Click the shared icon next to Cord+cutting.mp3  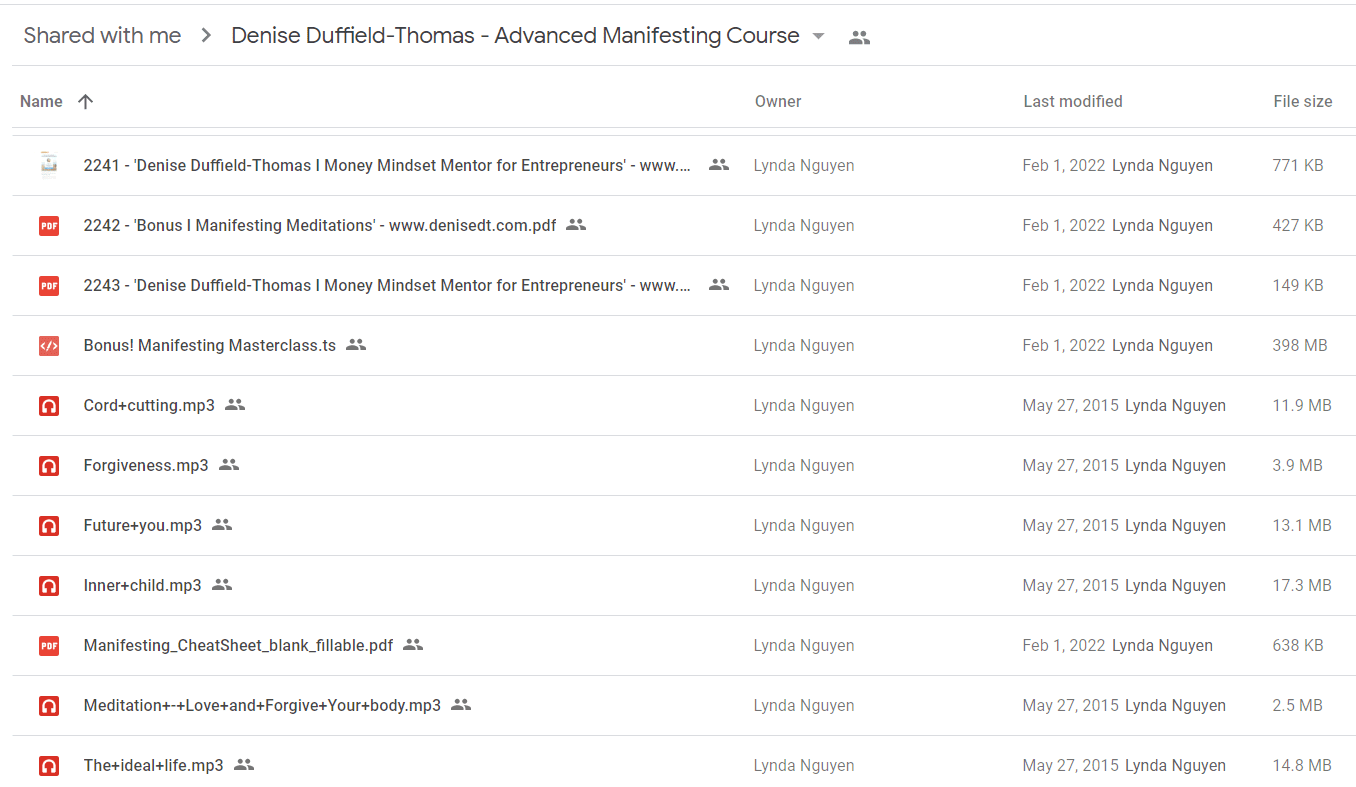235,405
